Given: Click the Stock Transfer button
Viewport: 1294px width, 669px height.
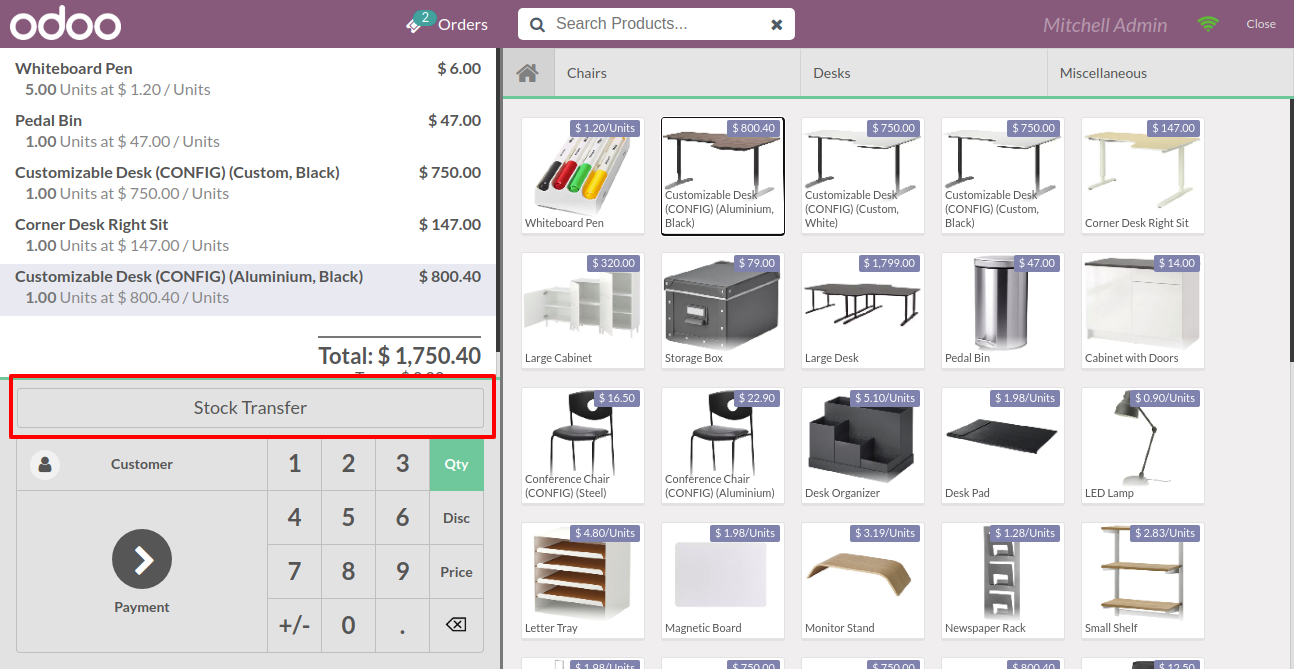Looking at the screenshot, I should 250,408.
